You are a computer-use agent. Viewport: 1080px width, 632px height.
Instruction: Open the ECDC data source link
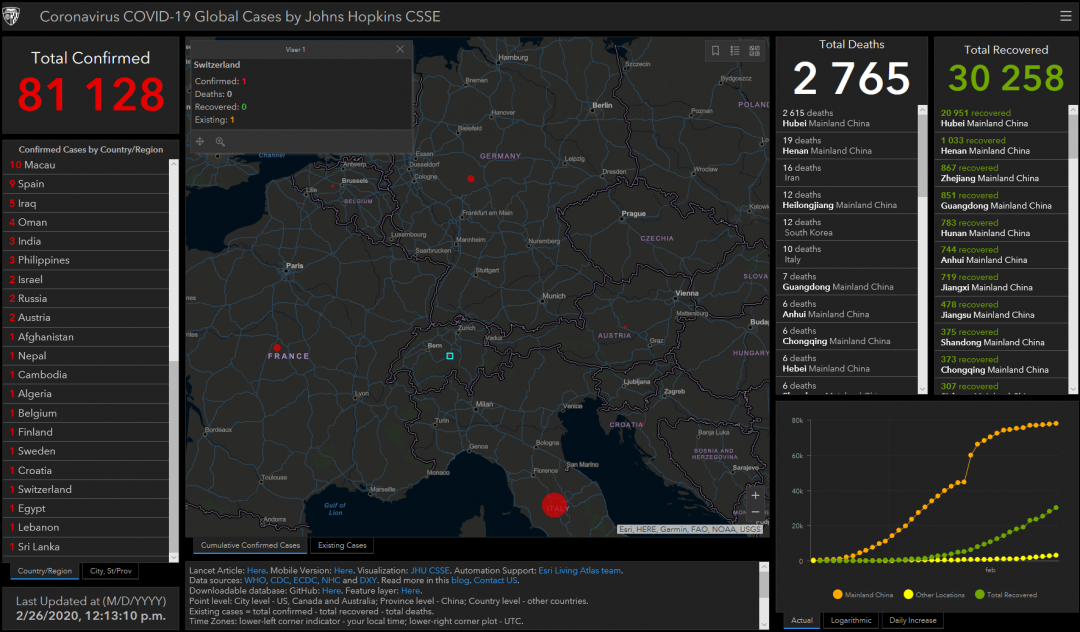coord(305,580)
